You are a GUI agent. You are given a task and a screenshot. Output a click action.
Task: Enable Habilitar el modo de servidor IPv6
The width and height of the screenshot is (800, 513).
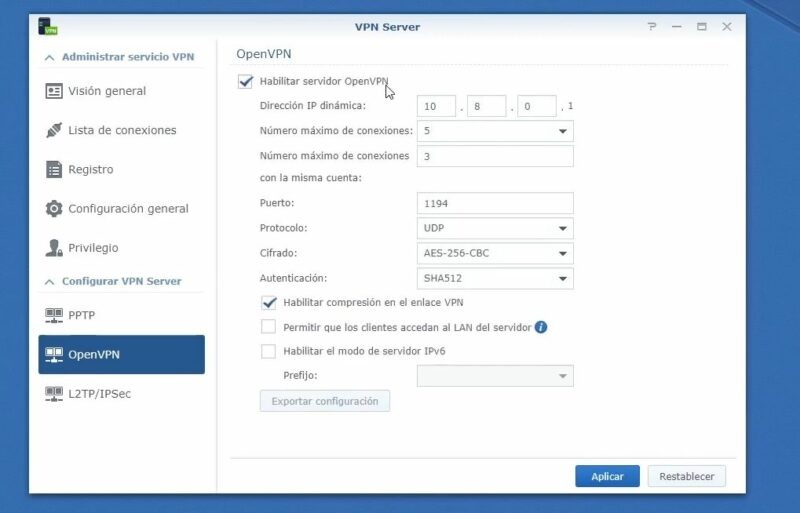(x=268, y=351)
